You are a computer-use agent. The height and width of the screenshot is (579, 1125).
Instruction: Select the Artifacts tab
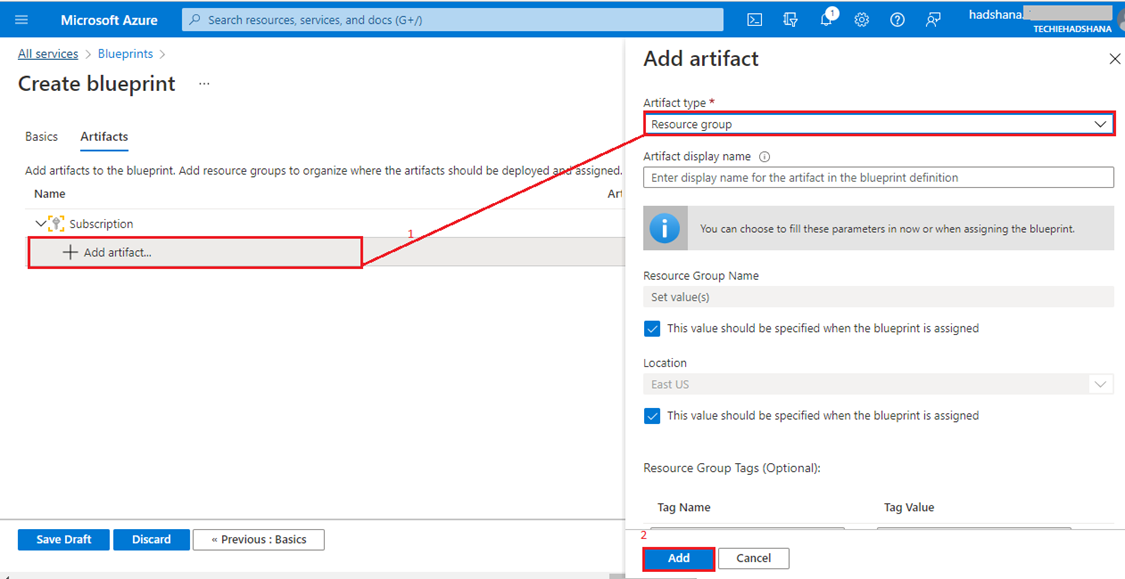pyautogui.click(x=104, y=136)
